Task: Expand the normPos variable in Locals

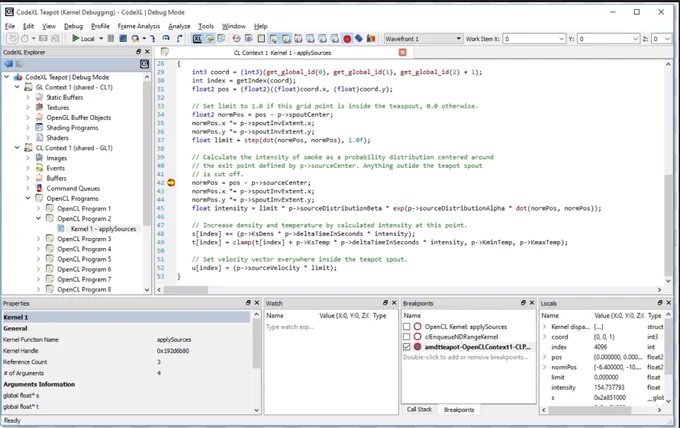Action: point(545,367)
